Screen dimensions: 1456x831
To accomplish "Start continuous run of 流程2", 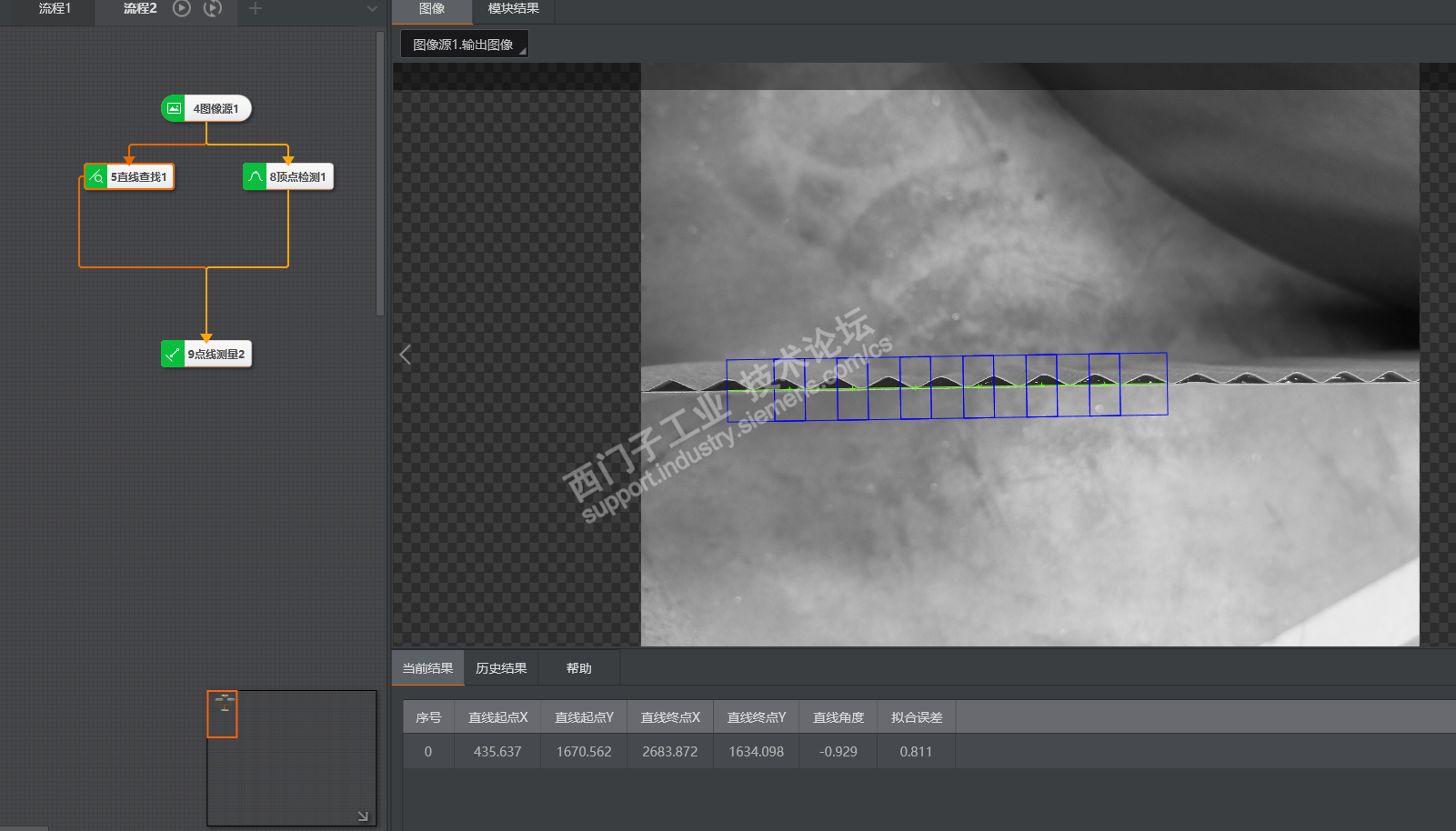I will (213, 8).
